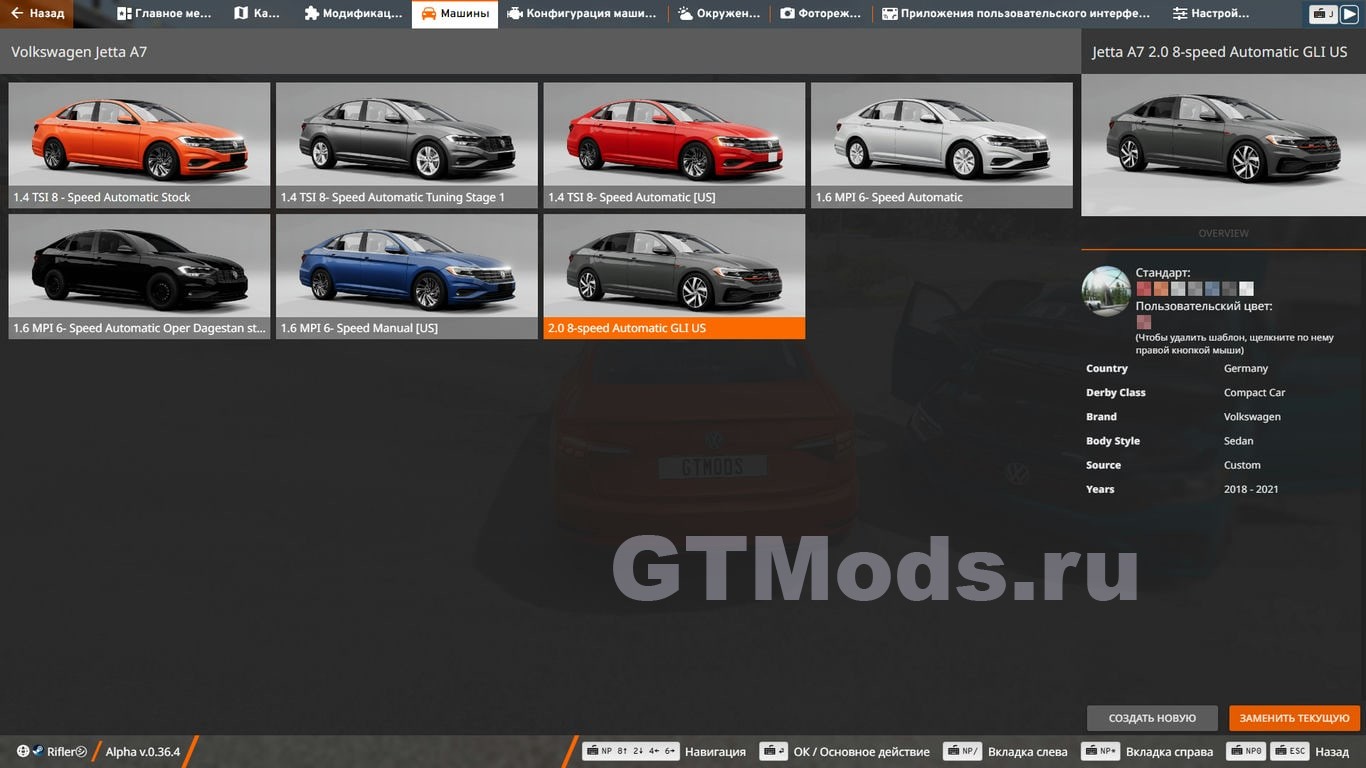Click the Enter key icon for OK action
The height and width of the screenshot is (768, 1366).
pos(773,751)
